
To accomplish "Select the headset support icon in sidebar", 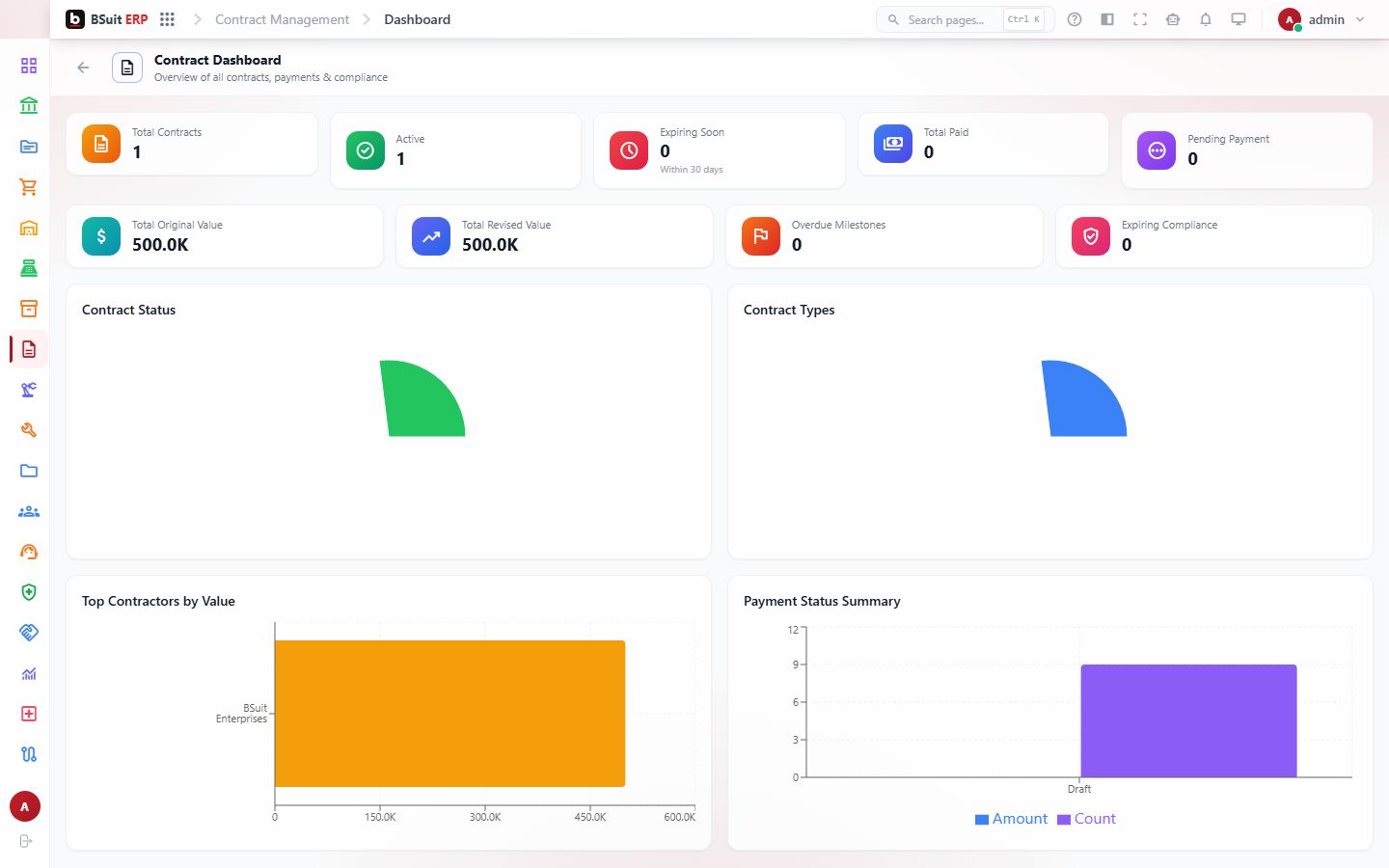I will pos(29,552).
